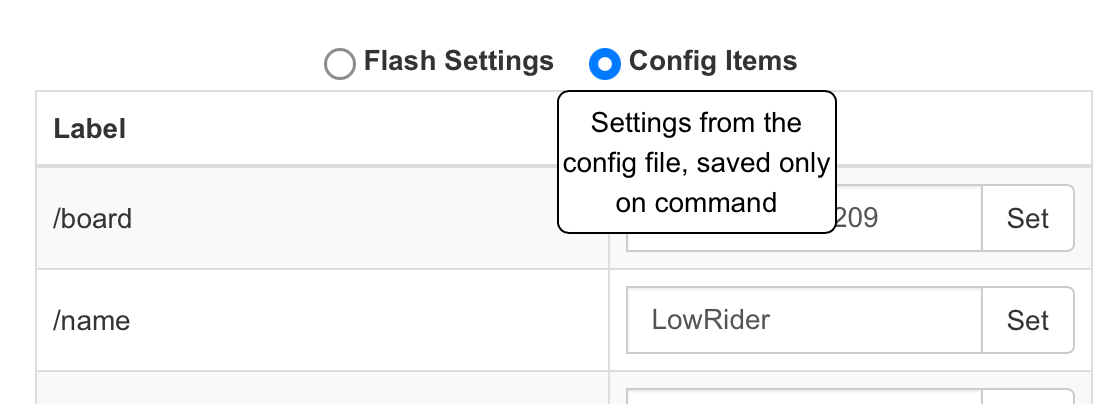Click the /name row label
This screenshot has height=404, width=1107.
(x=91, y=320)
